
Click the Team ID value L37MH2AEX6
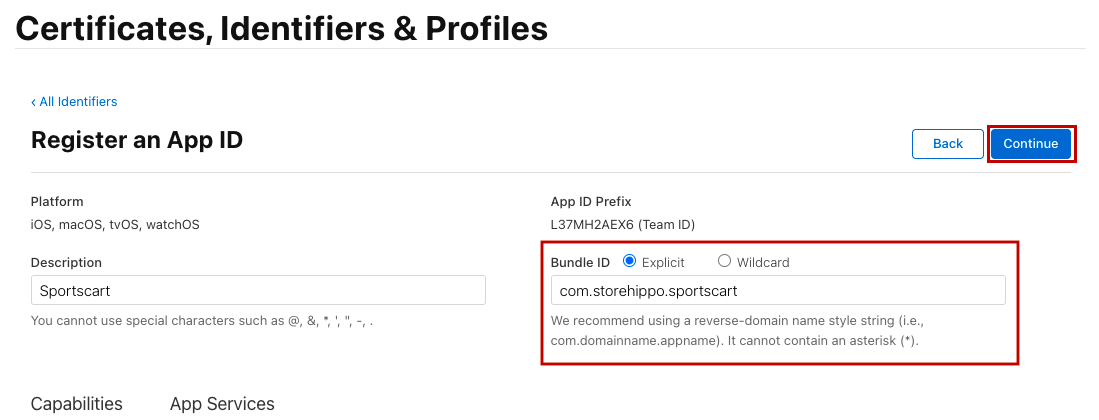(622, 225)
